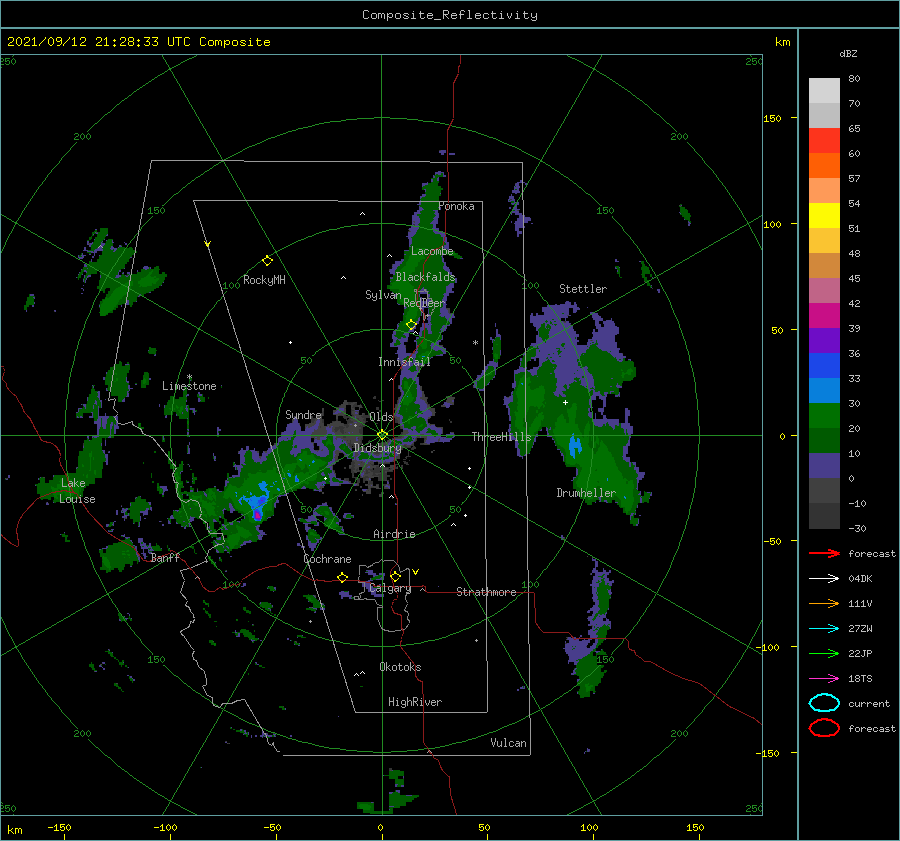Select the purple 36-39 dBZ color swatch
Viewport: 900px width, 841px height.
824,341
